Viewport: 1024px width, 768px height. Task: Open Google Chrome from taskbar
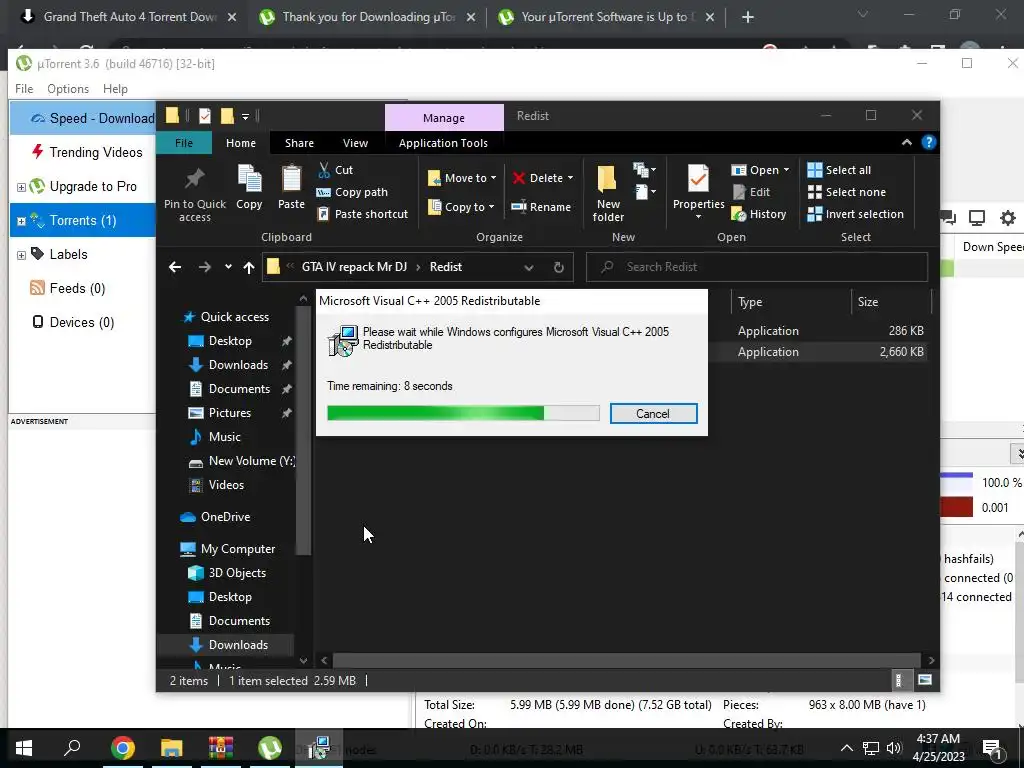click(122, 748)
